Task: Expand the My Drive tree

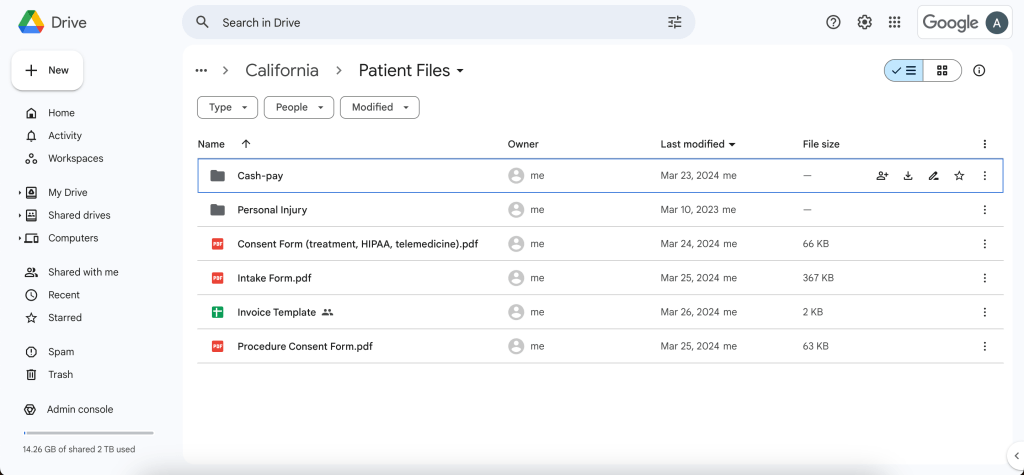Action: 19,192
